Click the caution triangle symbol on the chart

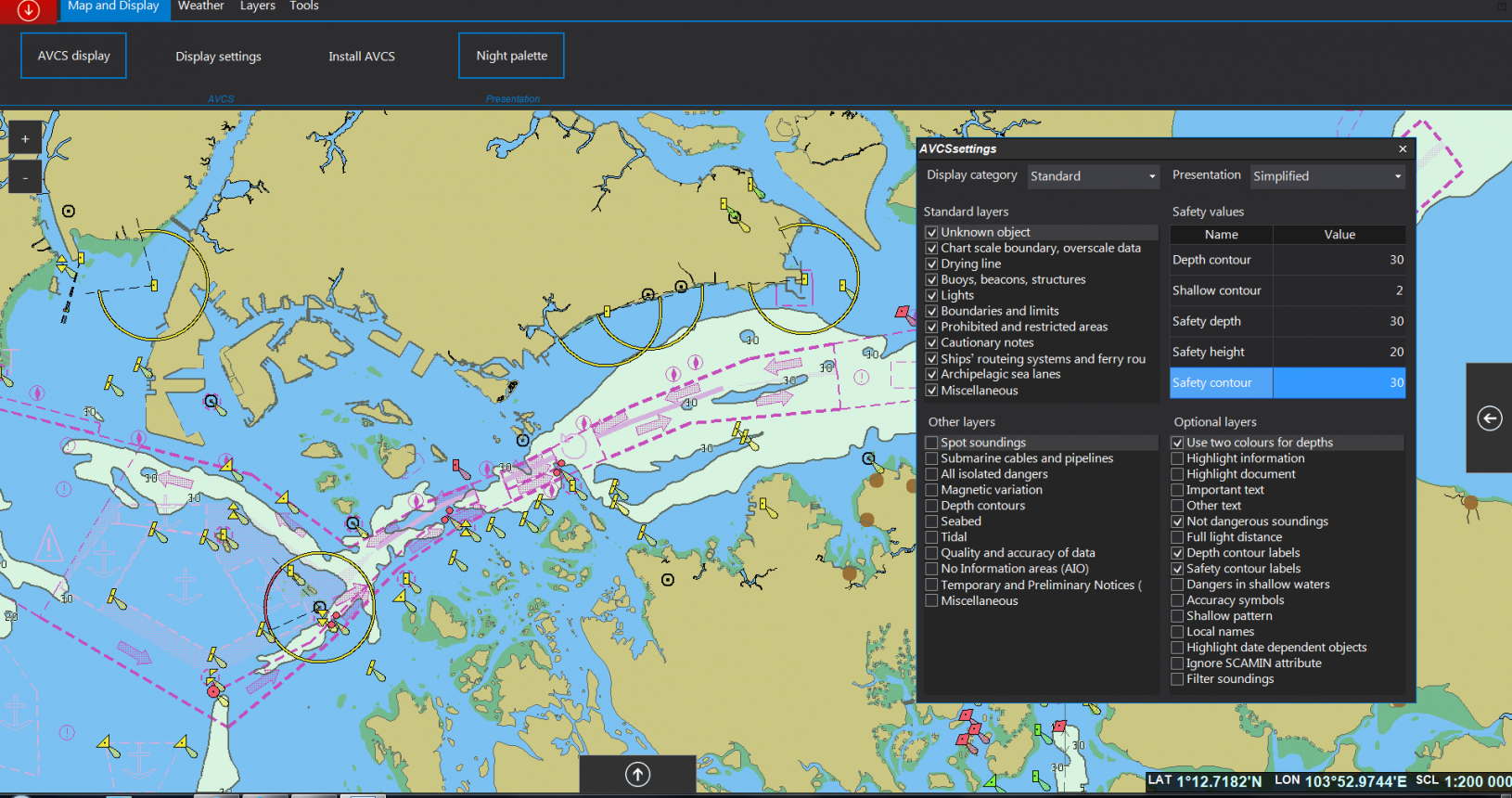(x=48, y=545)
